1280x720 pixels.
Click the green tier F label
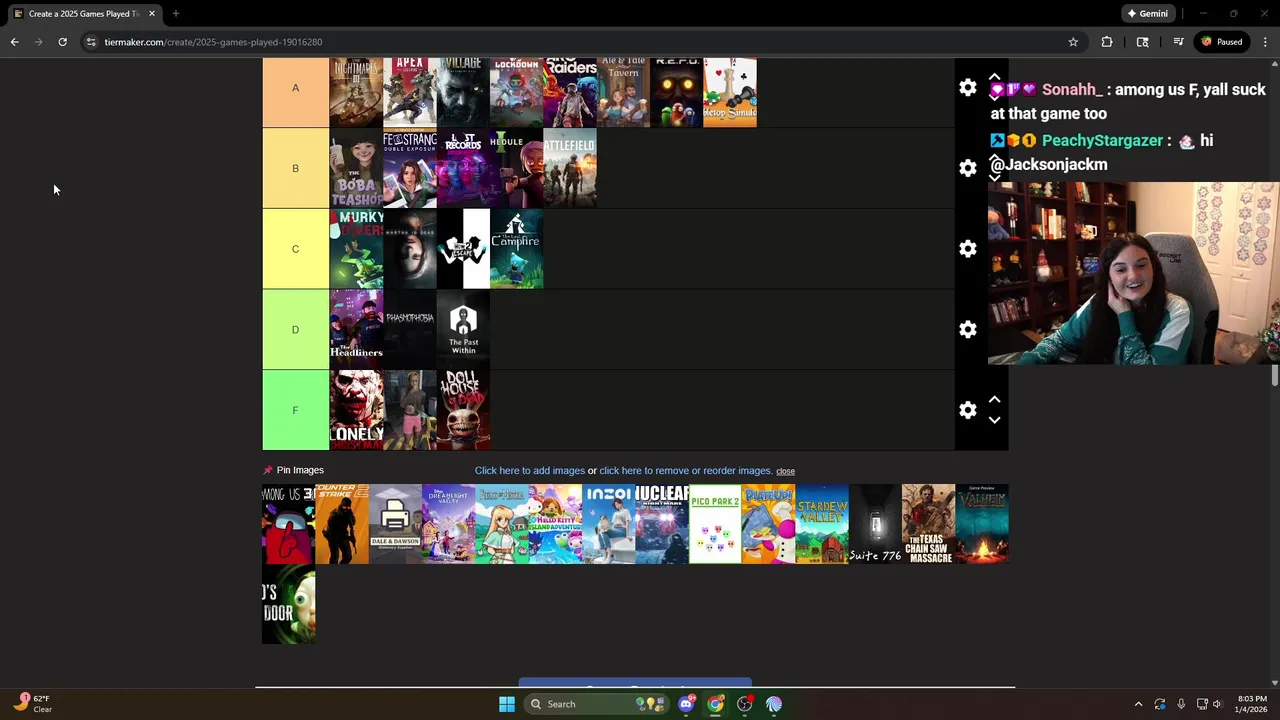pos(295,410)
